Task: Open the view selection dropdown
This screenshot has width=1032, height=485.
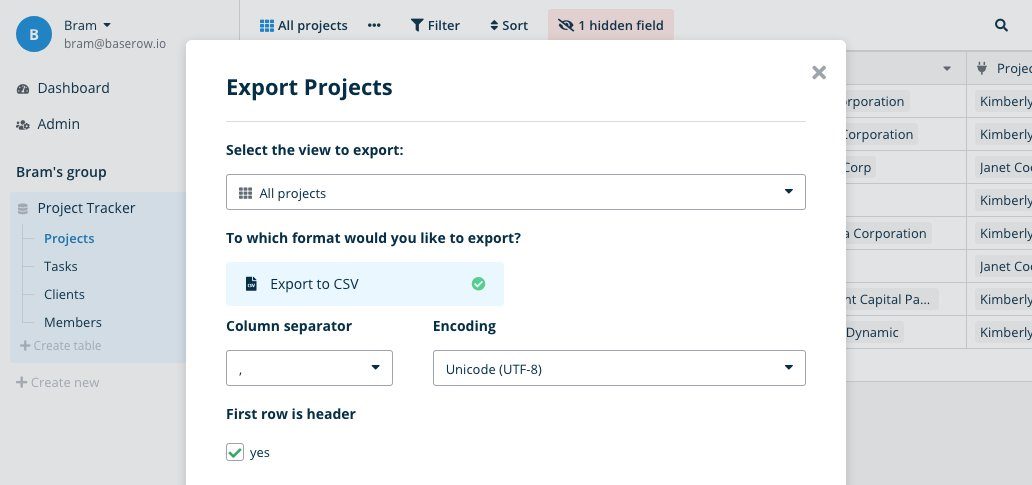Action: click(x=515, y=192)
